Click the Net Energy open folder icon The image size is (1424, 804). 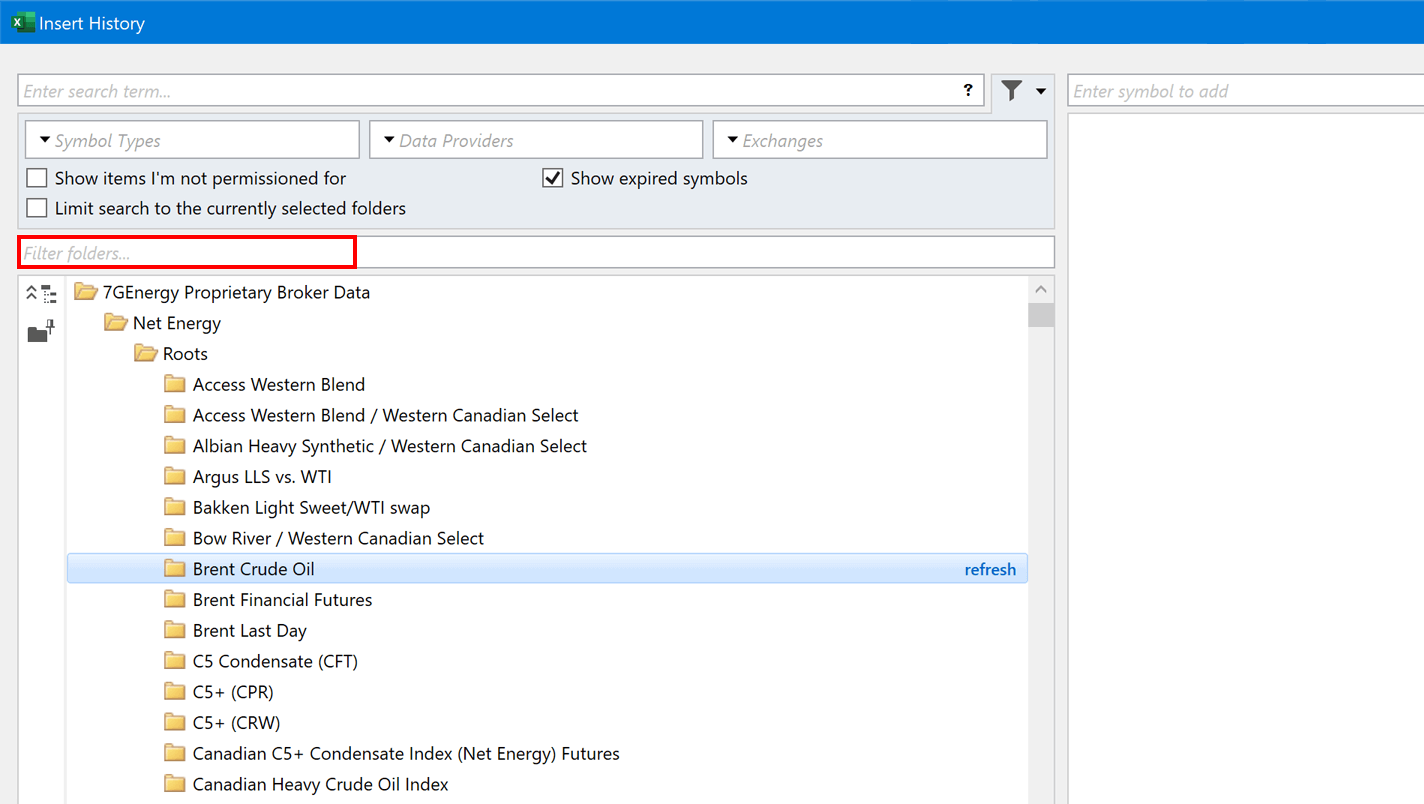pyautogui.click(x=116, y=323)
